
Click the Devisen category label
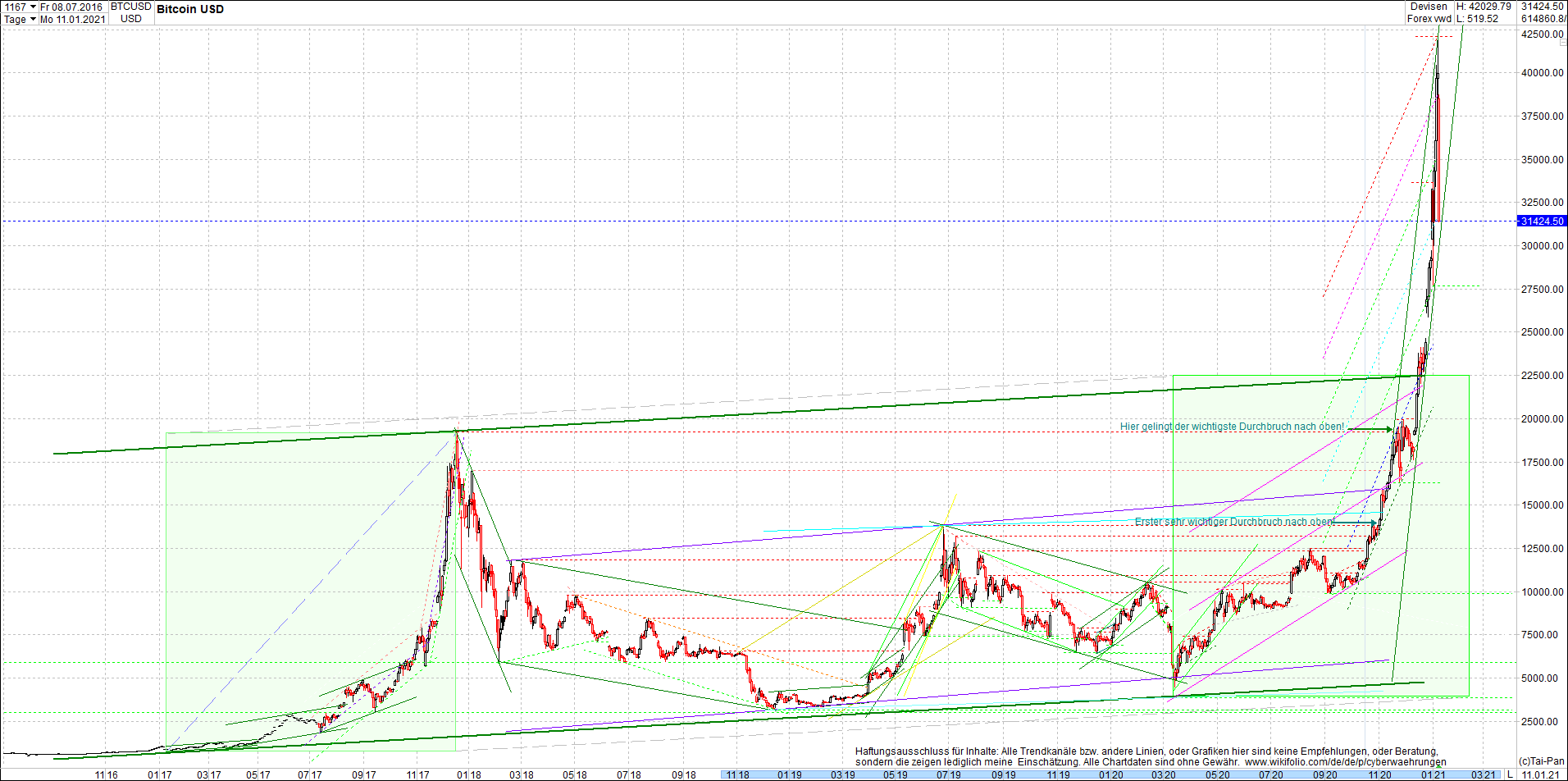tap(1429, 7)
